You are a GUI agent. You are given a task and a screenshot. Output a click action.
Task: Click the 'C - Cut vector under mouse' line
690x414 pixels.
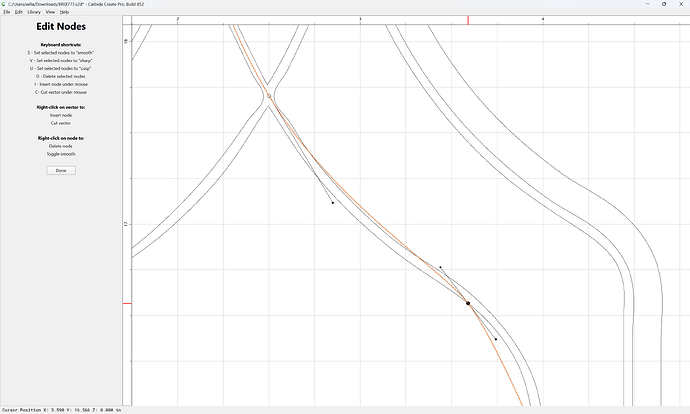tap(61, 92)
